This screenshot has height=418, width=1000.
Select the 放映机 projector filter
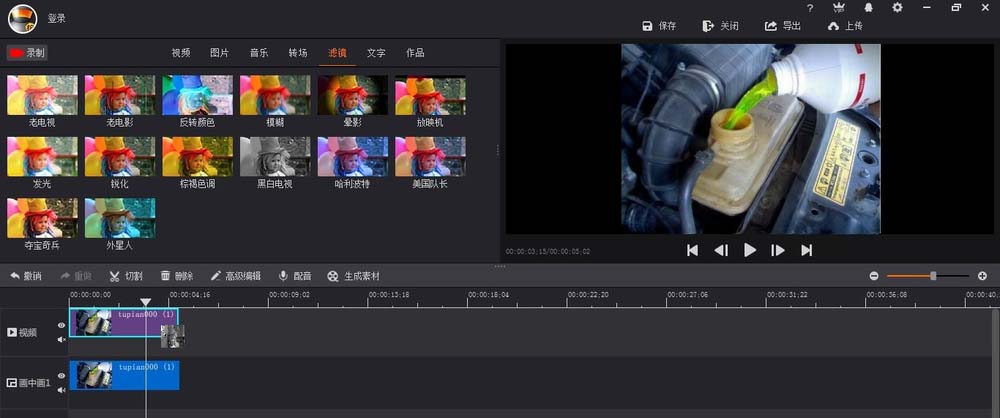[430, 95]
